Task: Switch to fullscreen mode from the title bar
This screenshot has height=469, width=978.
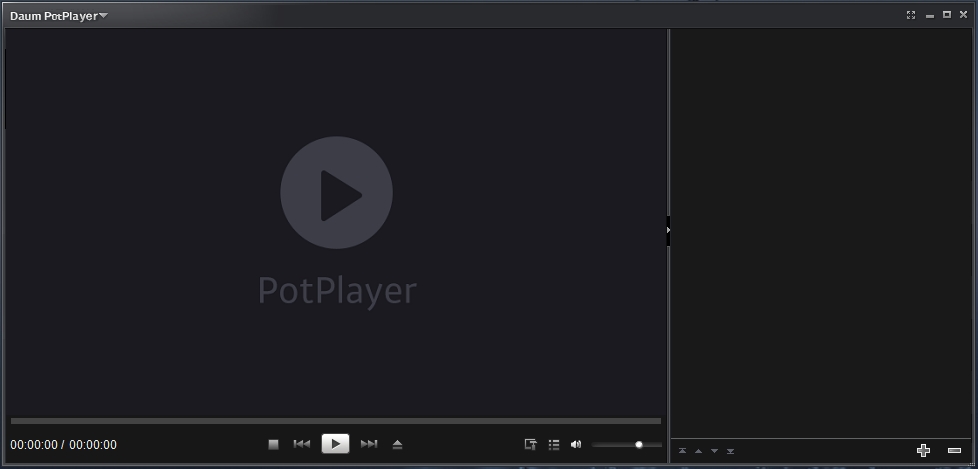Action: click(x=911, y=15)
